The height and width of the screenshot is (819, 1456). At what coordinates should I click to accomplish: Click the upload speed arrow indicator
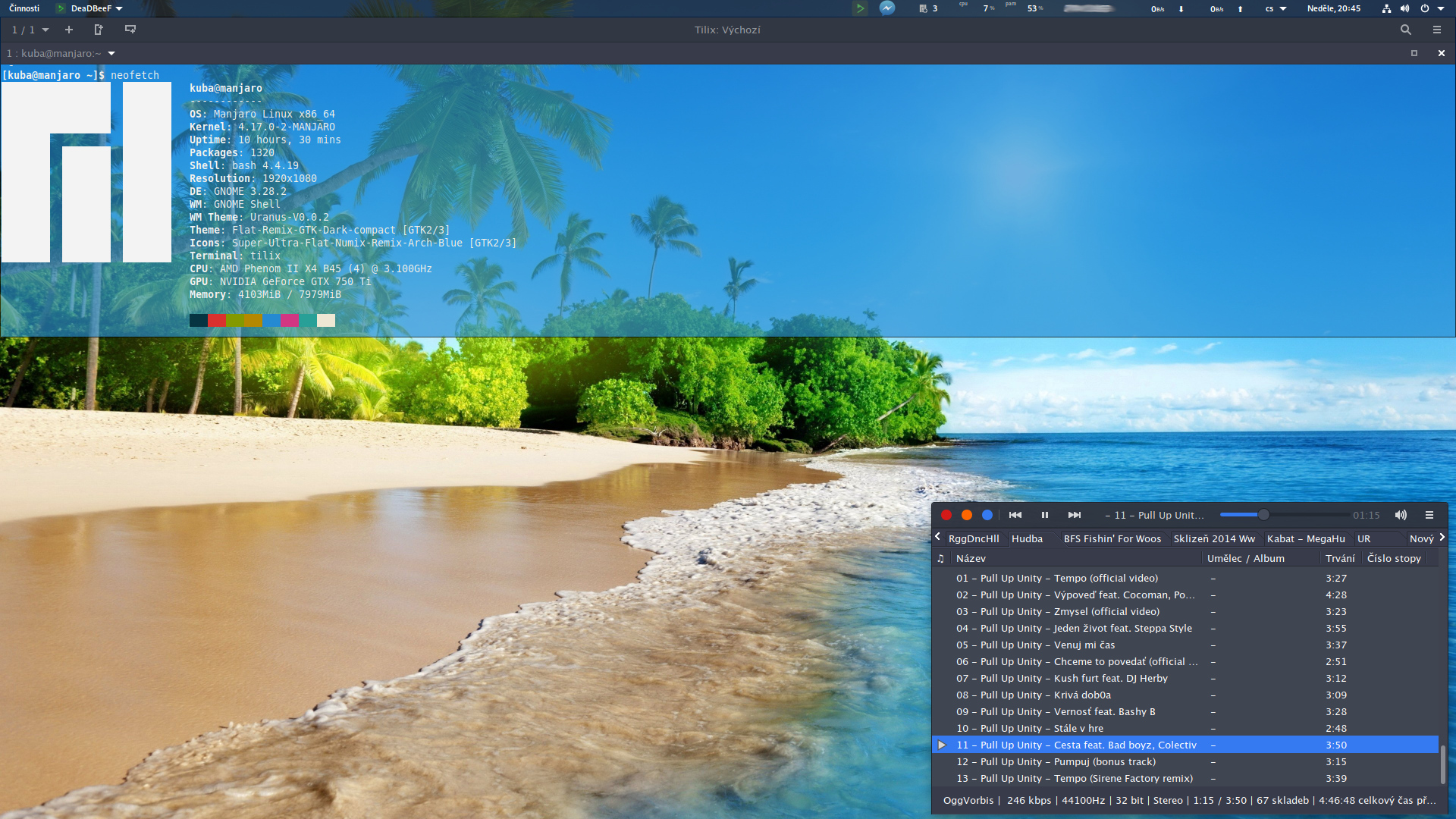(x=1240, y=9)
